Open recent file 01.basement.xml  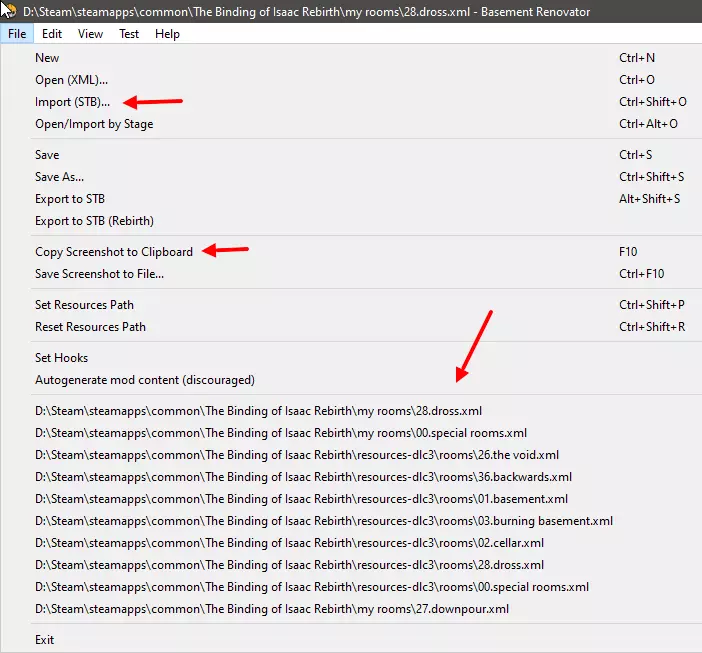[x=351, y=499]
